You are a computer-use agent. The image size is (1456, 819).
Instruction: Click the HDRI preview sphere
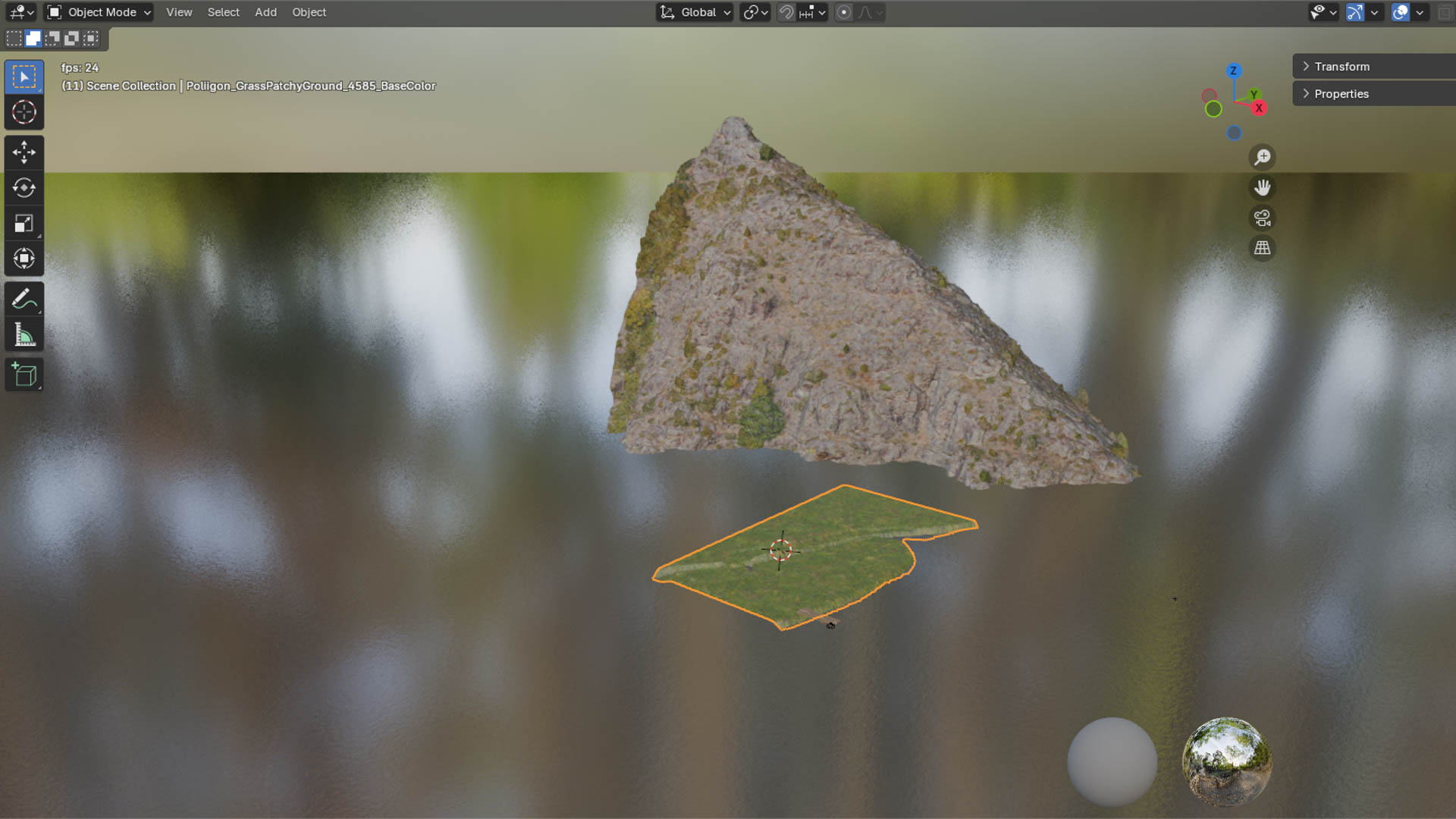[x=1226, y=761]
